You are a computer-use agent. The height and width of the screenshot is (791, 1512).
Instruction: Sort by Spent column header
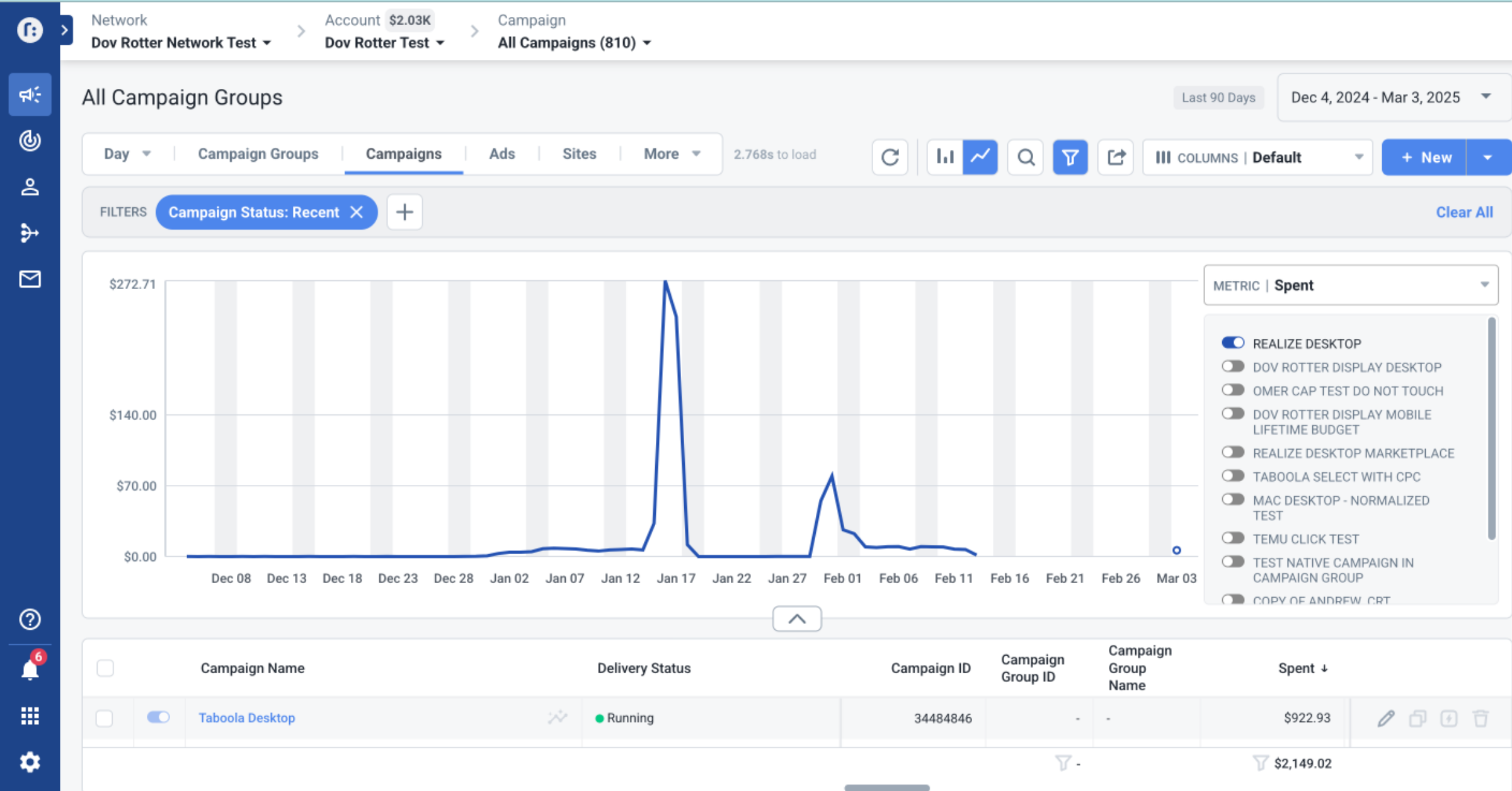[x=1303, y=668]
